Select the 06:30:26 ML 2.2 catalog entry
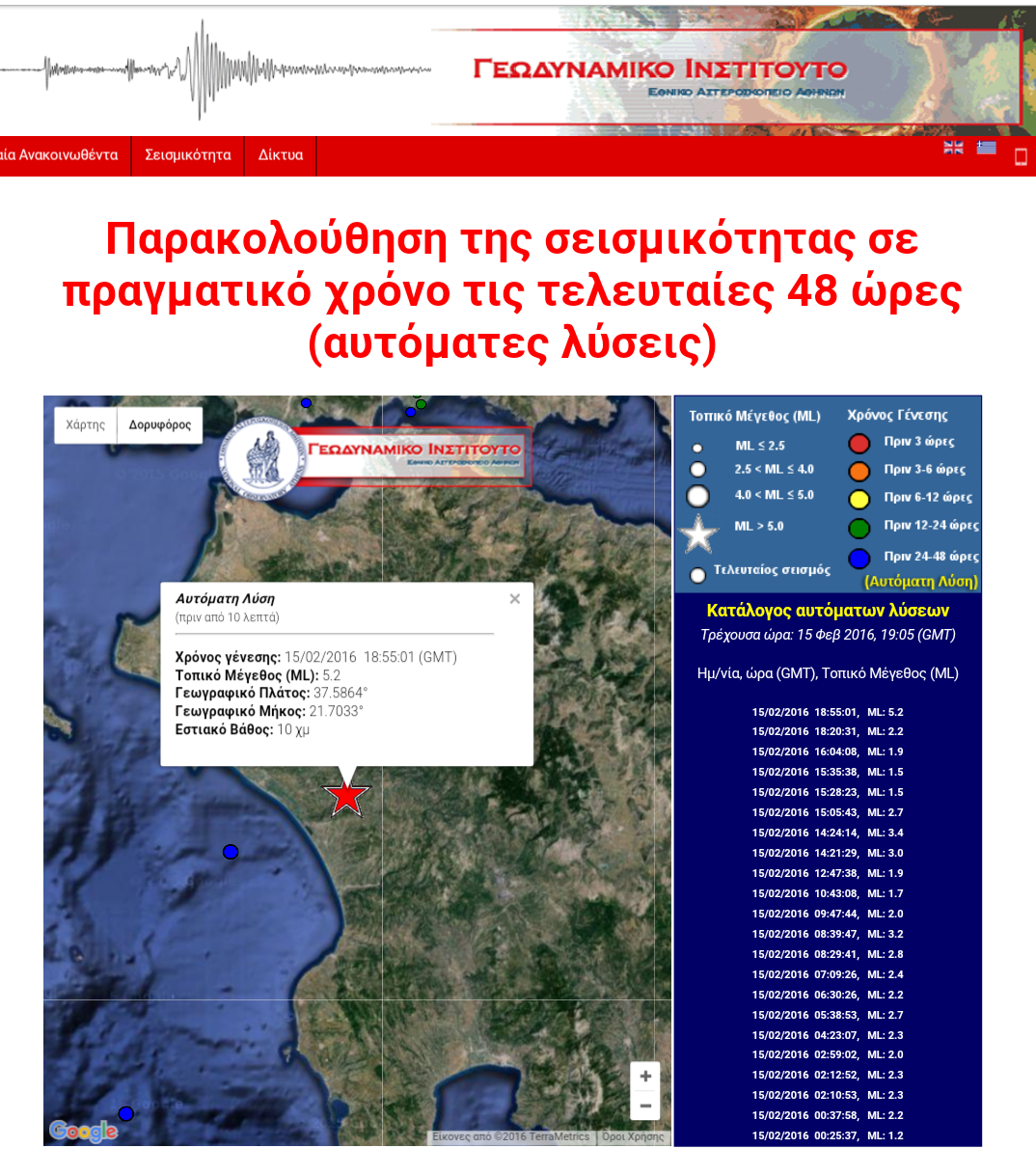The width and height of the screenshot is (1036, 1175). 828,995
